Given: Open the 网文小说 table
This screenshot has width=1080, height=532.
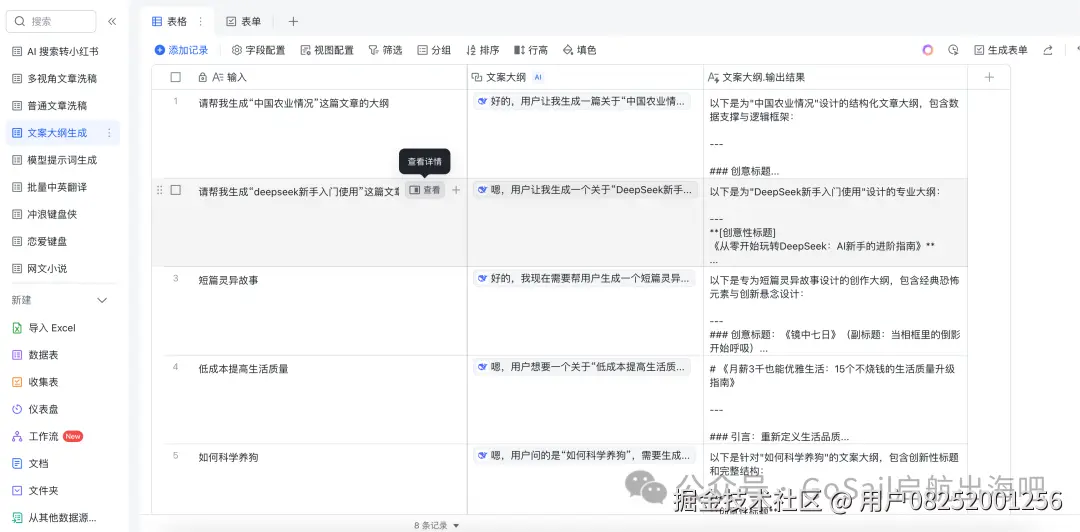Looking at the screenshot, I should point(63,269).
